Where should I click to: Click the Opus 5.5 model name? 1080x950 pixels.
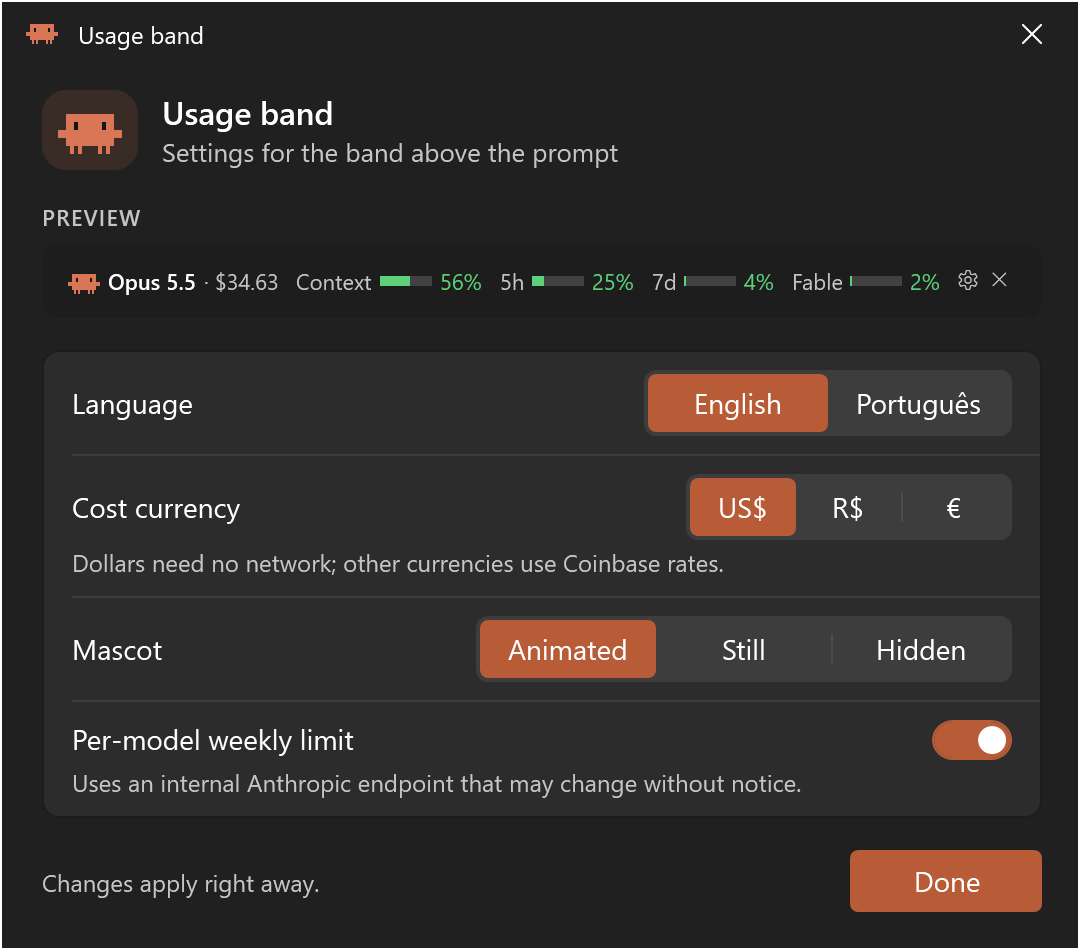[152, 282]
